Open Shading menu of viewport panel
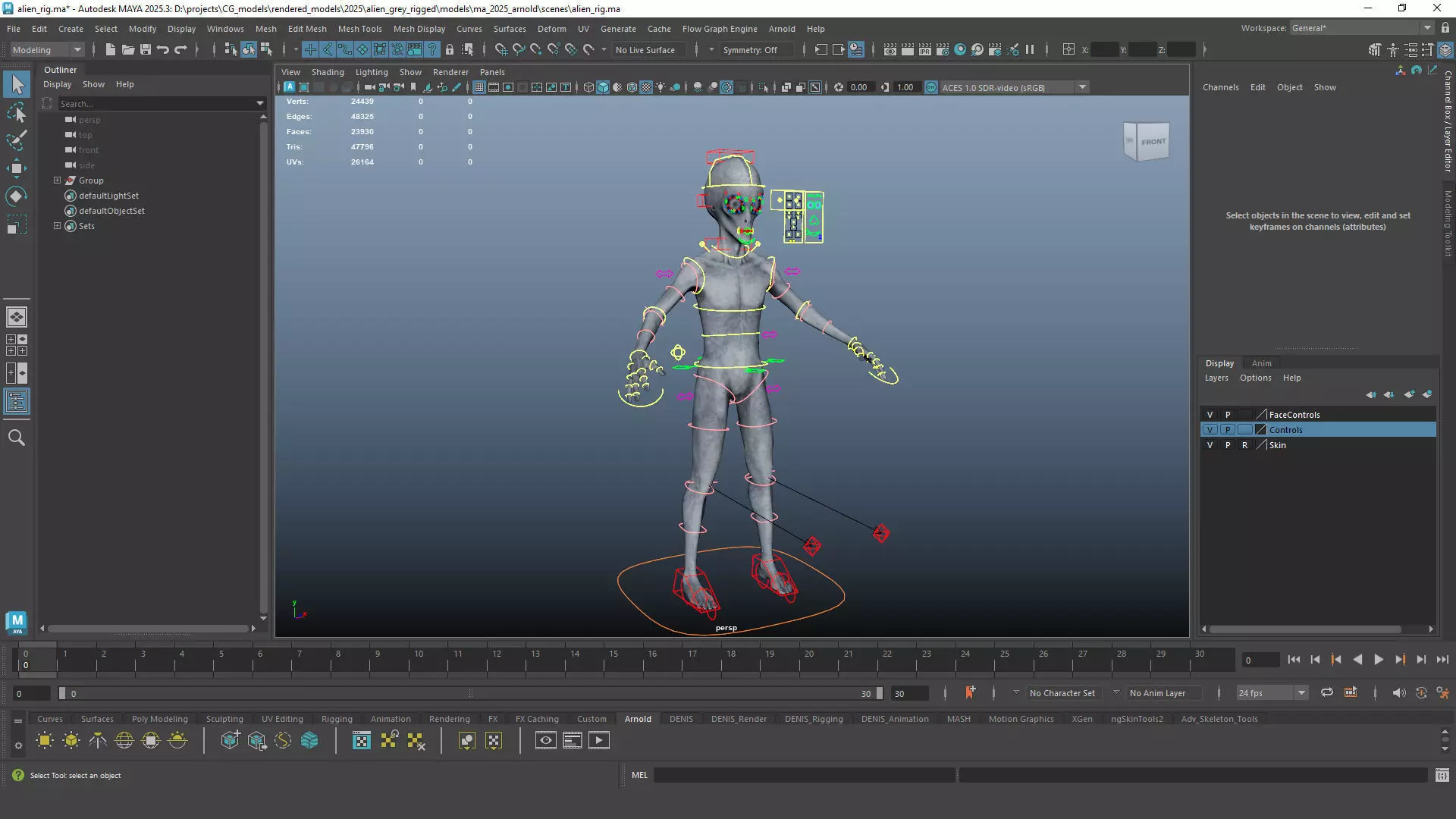Viewport: 1456px width, 819px height. point(328,72)
